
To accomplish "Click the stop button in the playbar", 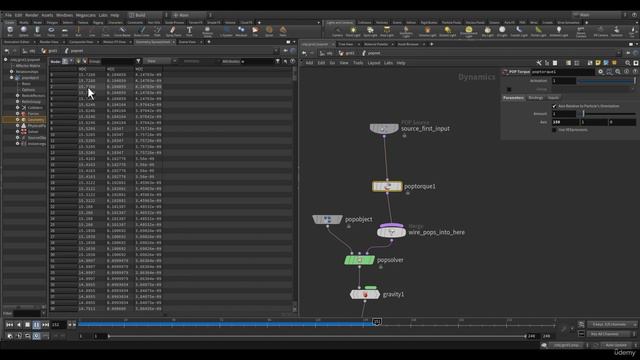I will coord(27,324).
